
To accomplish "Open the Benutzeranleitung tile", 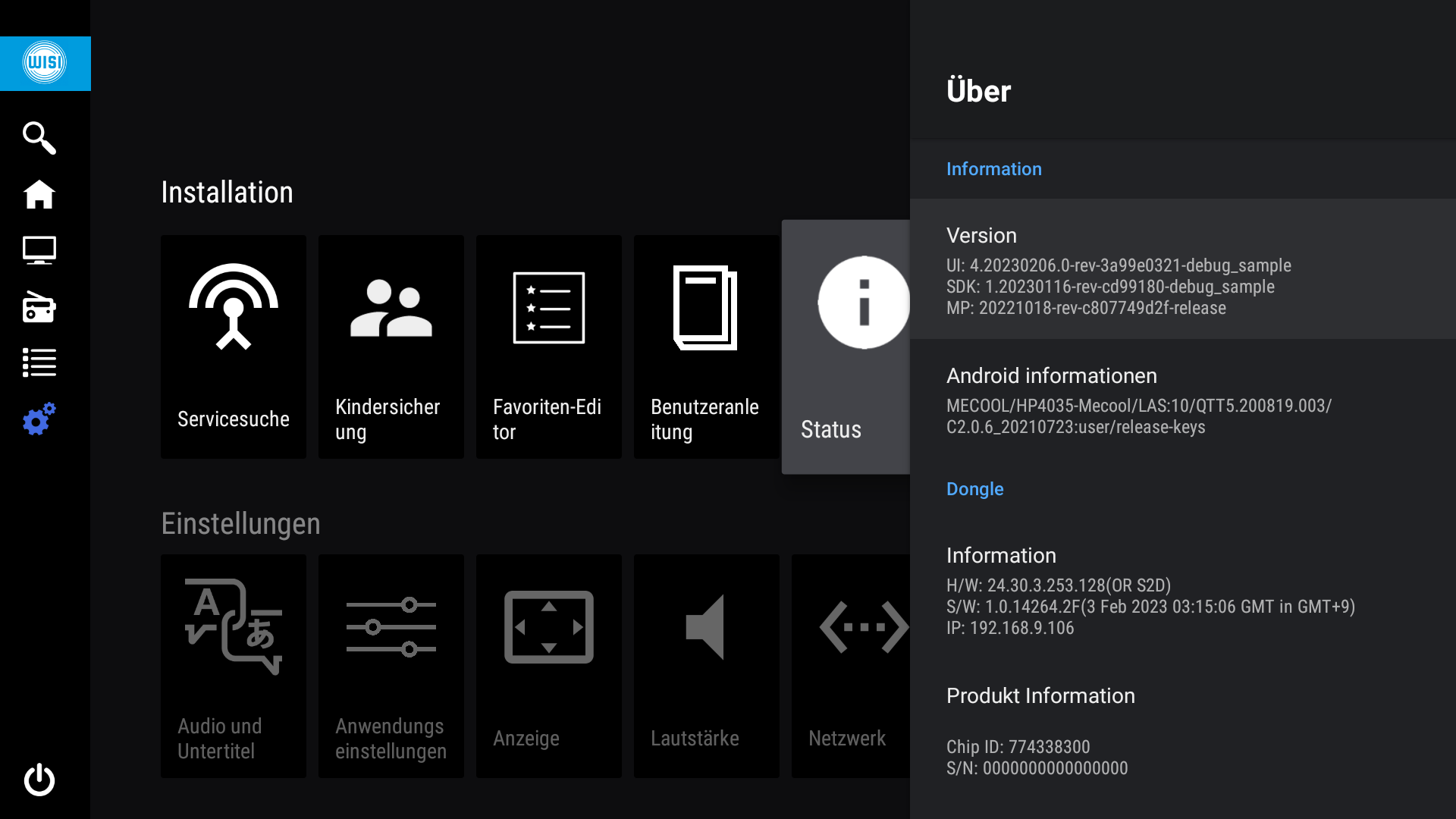I will pyautogui.click(x=707, y=347).
